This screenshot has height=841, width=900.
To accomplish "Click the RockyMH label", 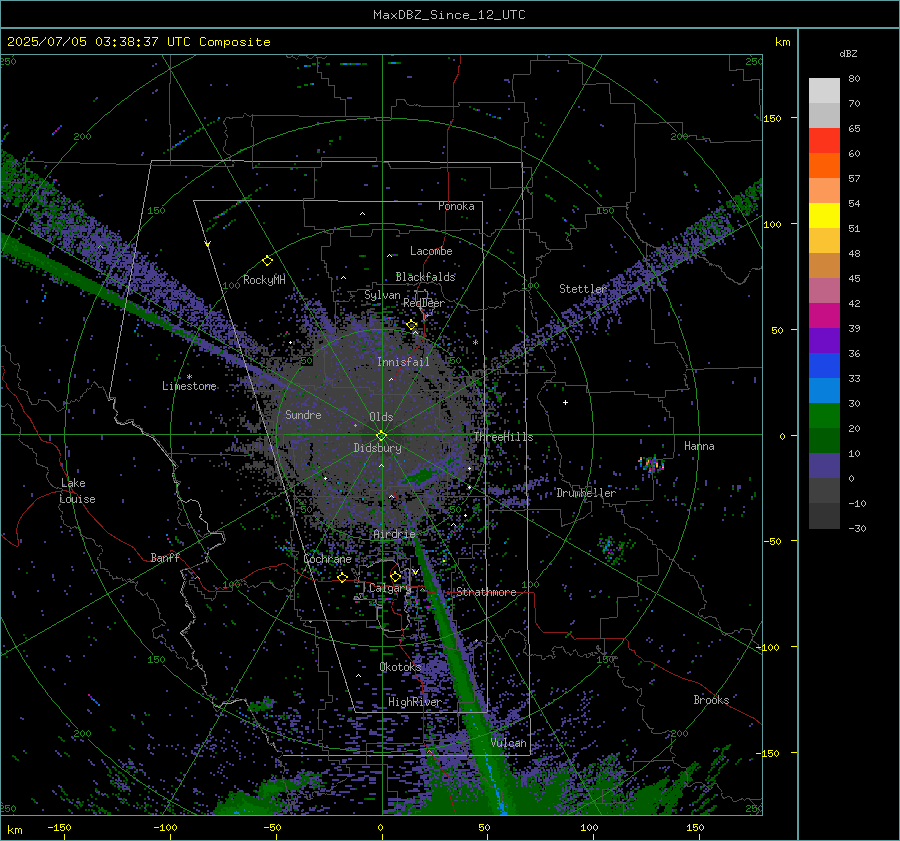I will point(264,280).
